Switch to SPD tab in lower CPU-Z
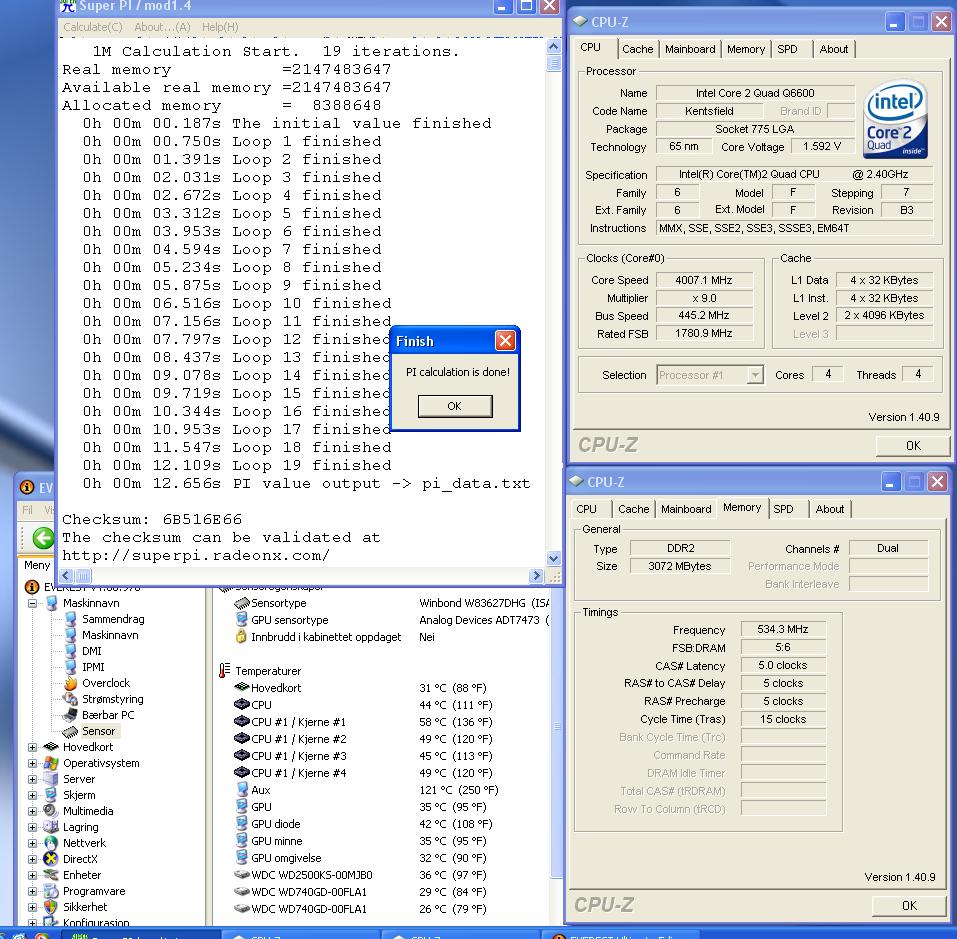The height and width of the screenshot is (939, 957). tap(783, 509)
